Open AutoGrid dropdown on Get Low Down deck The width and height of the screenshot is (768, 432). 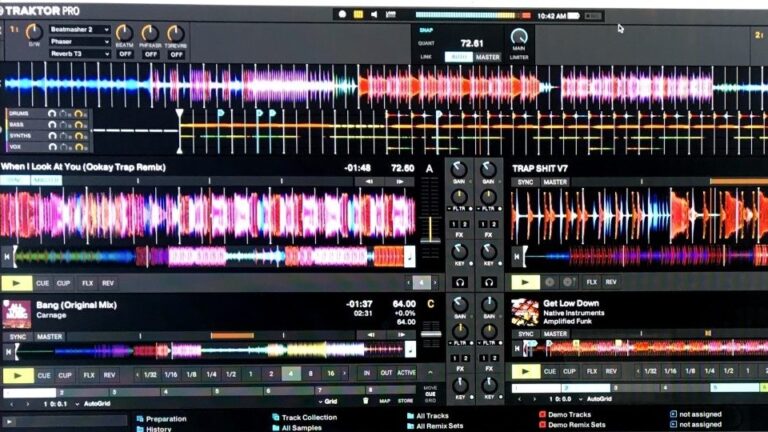595,399
